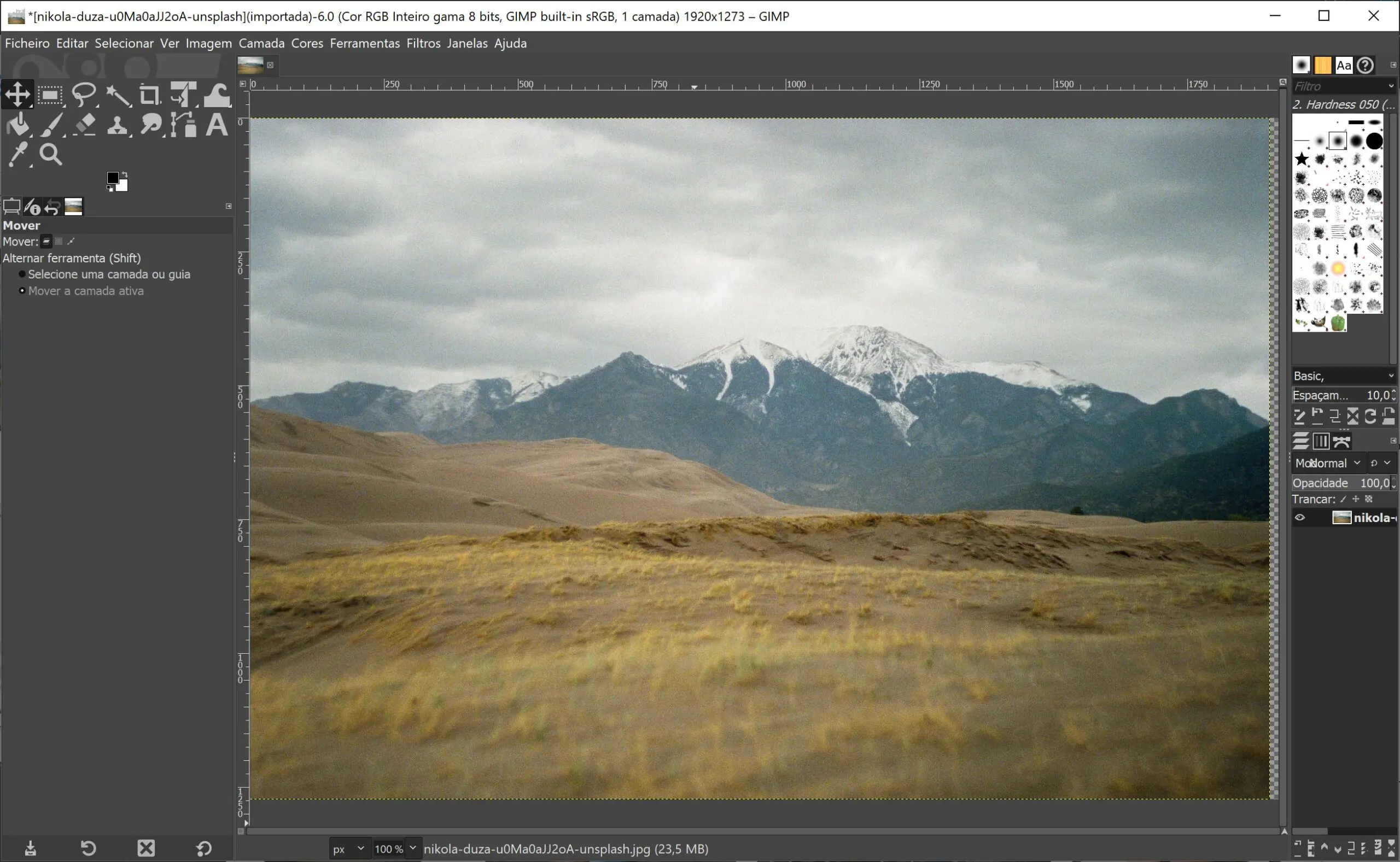Open the 100 % zoom dropdown

pos(413,848)
